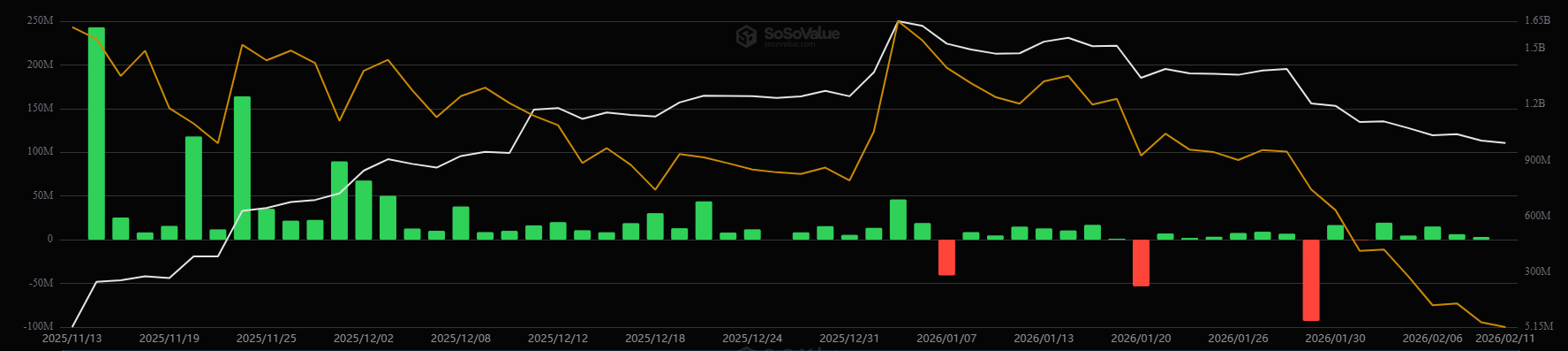Click the 2026/01/30 date label

tap(1335, 339)
